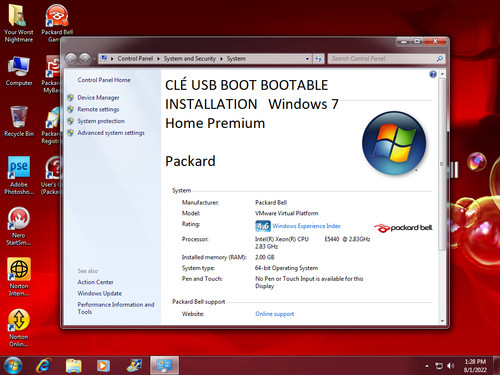Launch Internet Explorer from the taskbar

(x=44, y=365)
